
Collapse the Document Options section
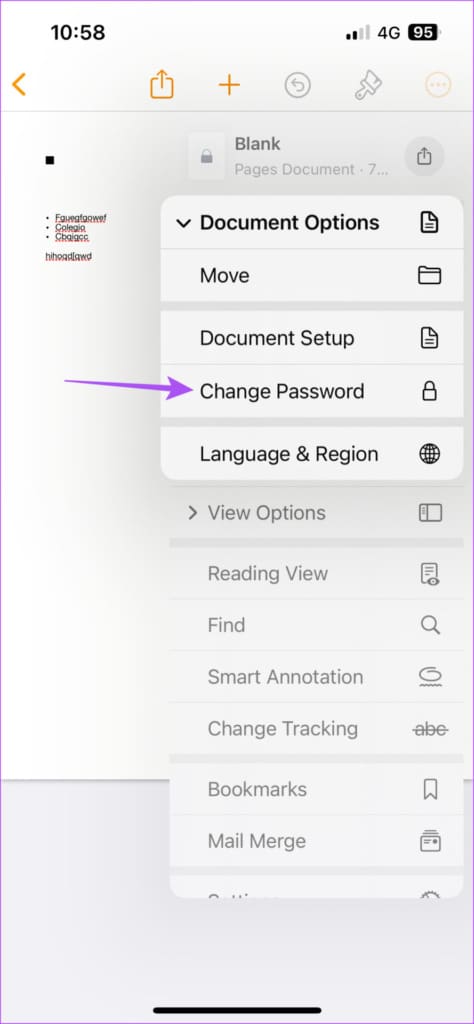tap(312, 223)
